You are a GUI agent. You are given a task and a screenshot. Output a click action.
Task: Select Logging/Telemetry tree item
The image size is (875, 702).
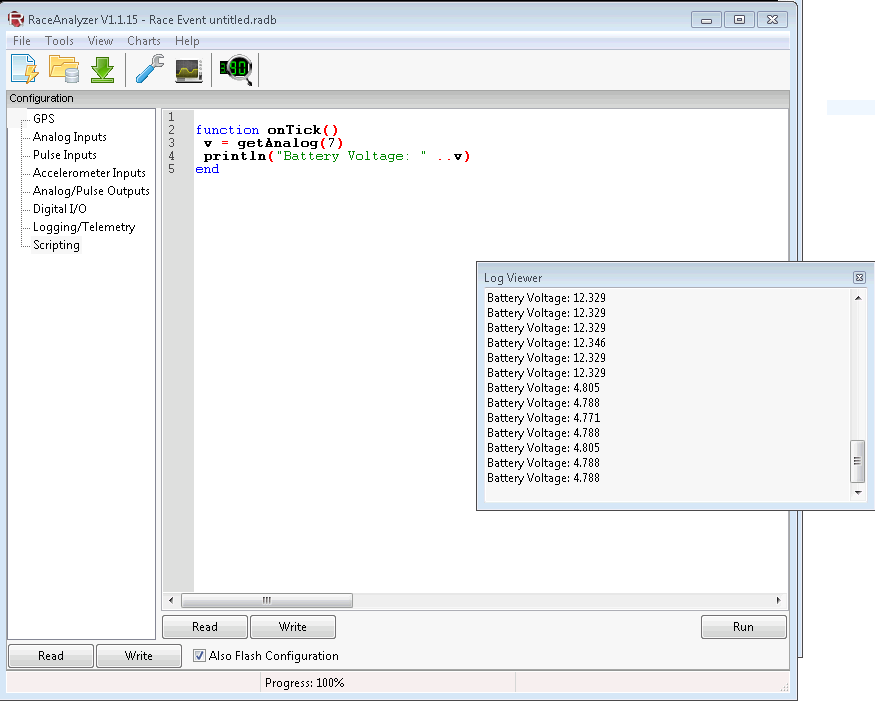84,227
